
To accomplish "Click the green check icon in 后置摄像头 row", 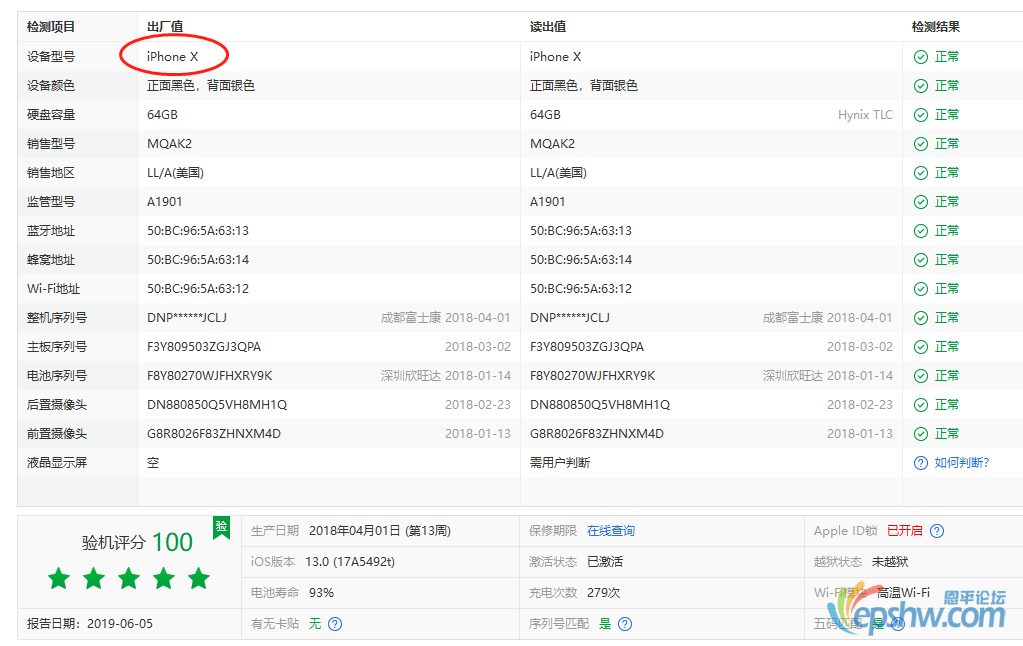I will (x=921, y=405).
